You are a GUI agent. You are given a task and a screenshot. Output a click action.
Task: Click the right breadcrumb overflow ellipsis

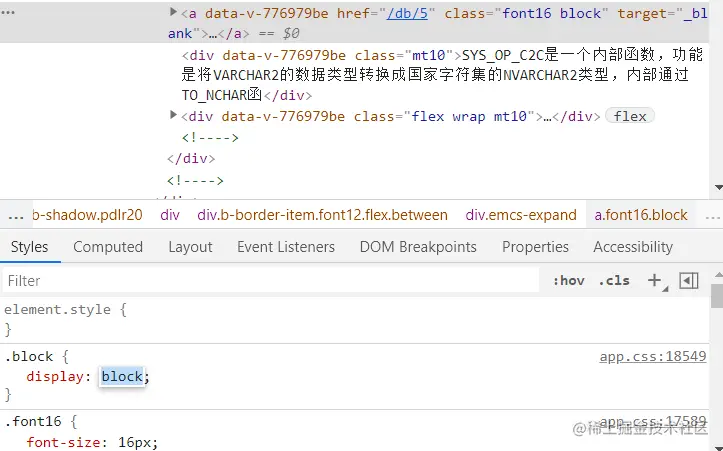tap(713, 216)
